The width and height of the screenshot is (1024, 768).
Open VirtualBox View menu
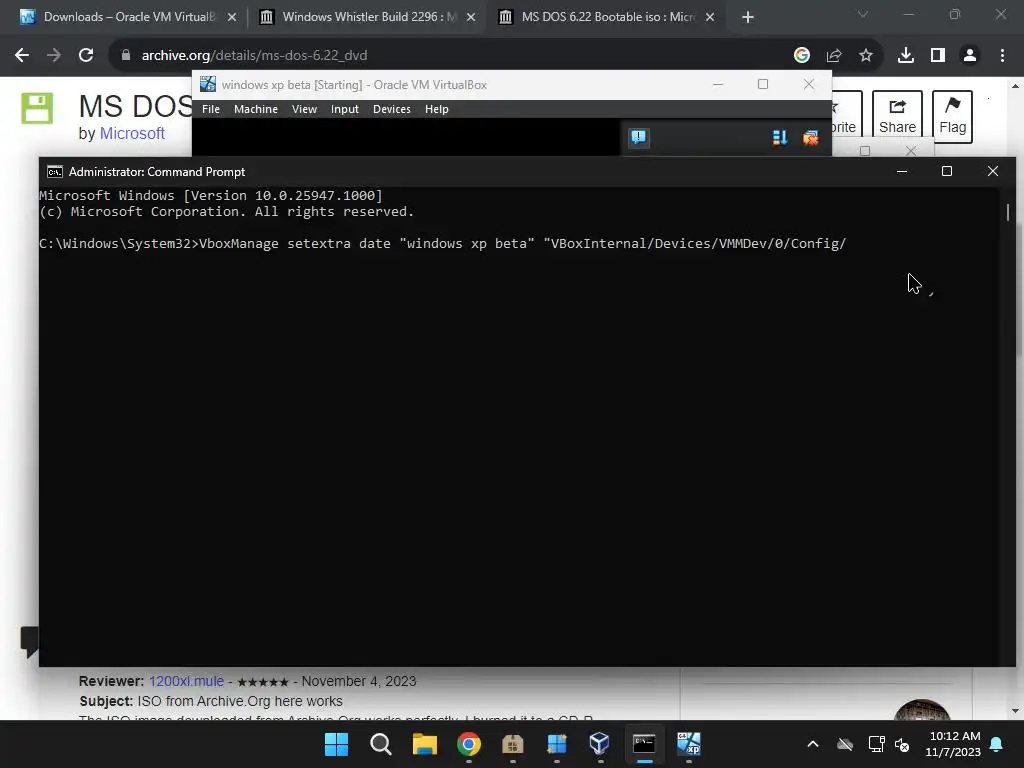click(304, 109)
